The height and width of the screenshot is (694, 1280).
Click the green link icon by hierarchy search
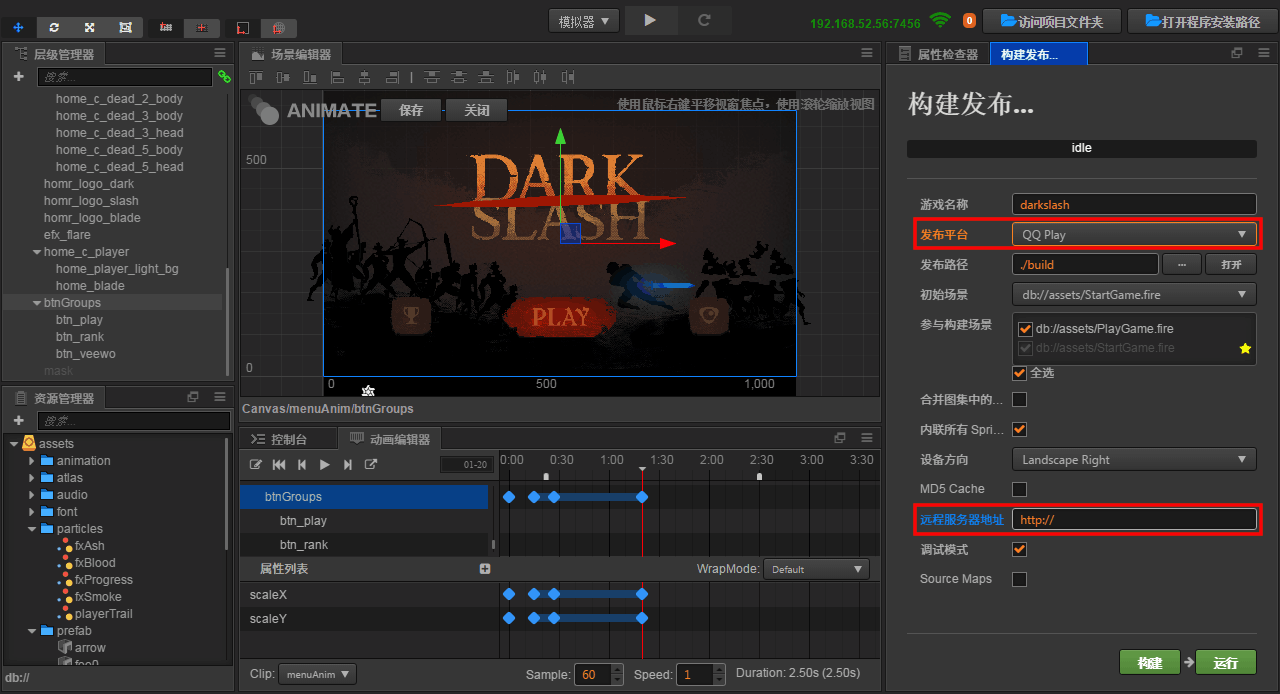224,77
